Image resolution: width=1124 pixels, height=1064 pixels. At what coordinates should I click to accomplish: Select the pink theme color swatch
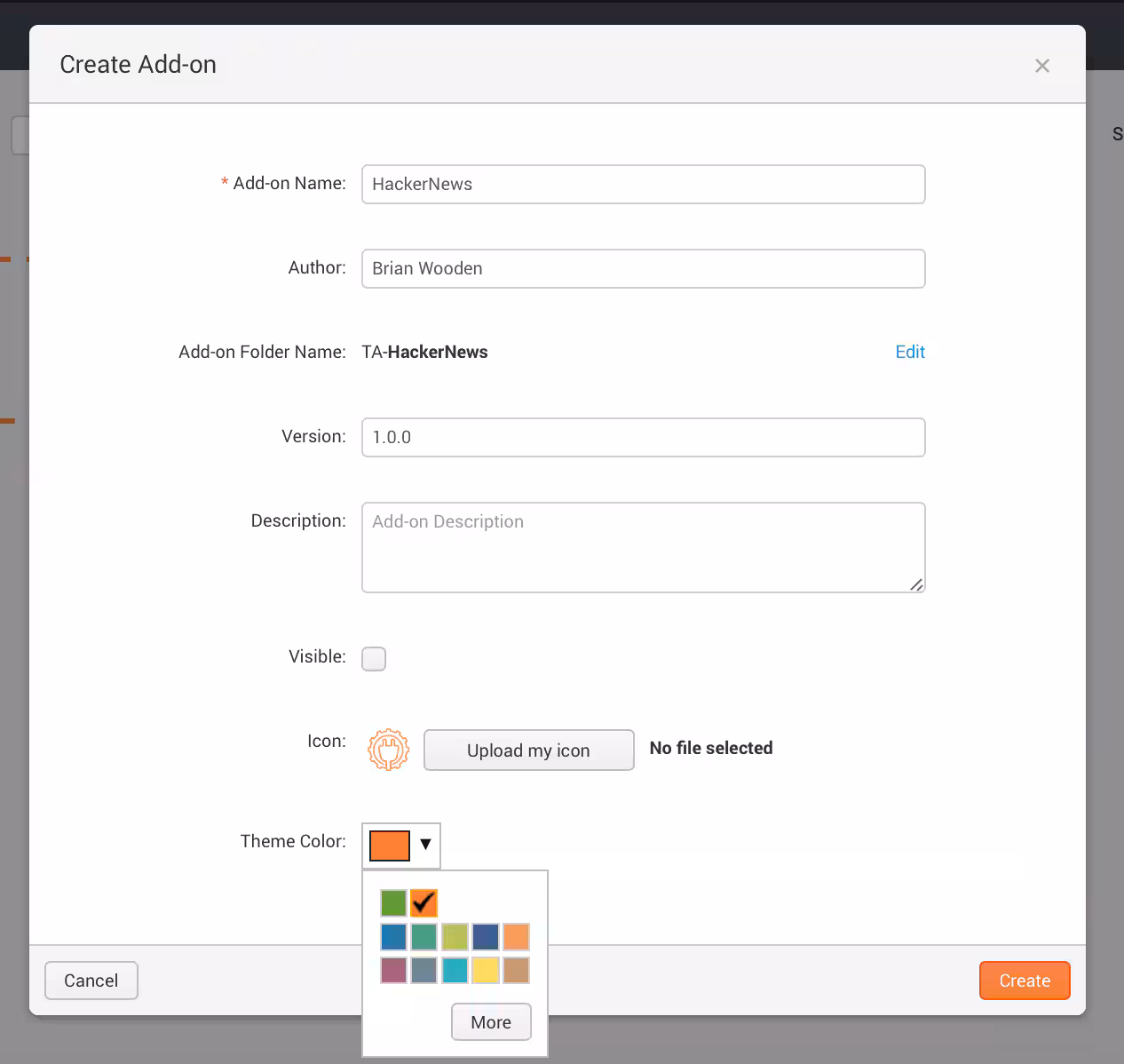(393, 970)
